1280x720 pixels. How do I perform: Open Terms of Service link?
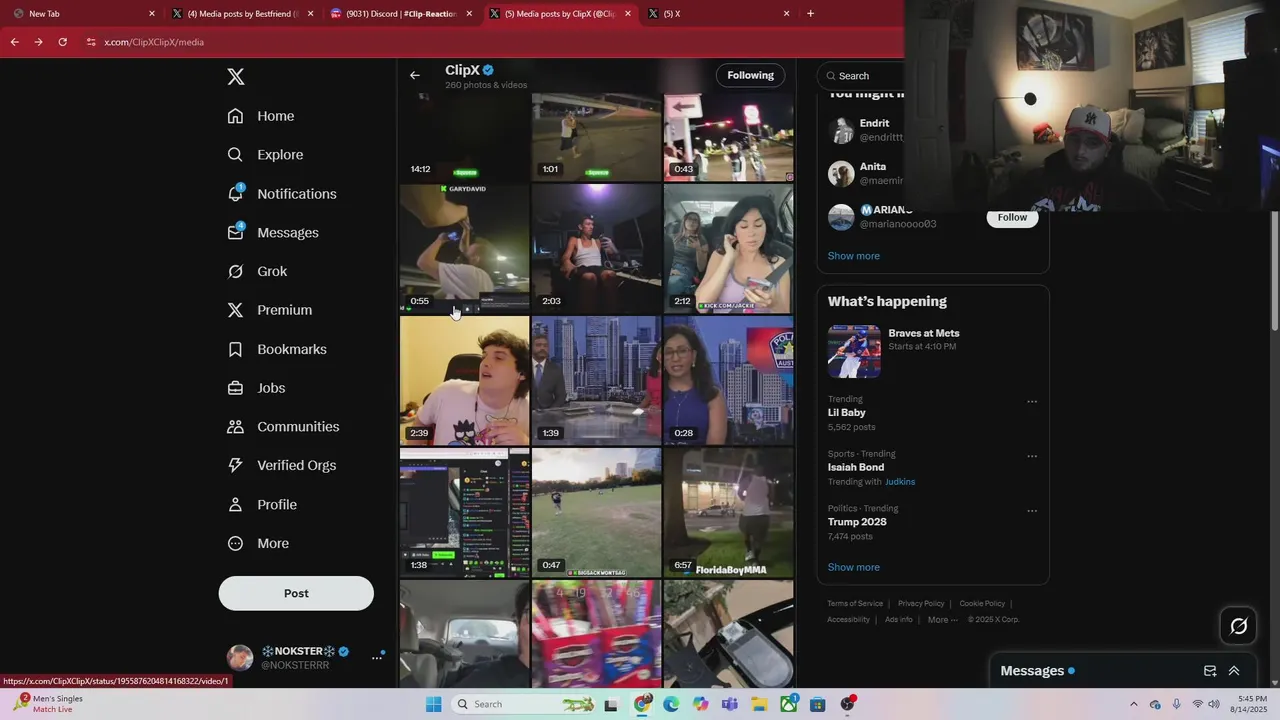[855, 604]
